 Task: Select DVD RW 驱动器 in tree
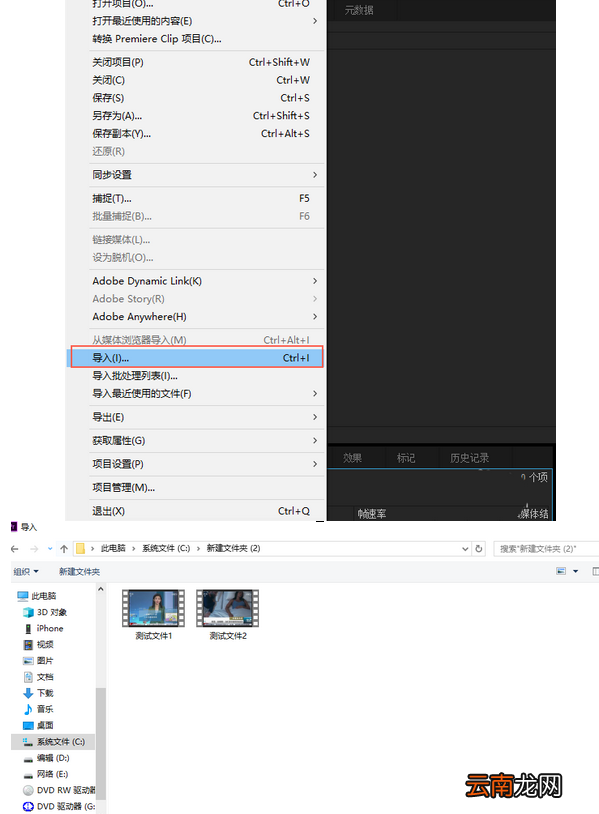[59, 790]
